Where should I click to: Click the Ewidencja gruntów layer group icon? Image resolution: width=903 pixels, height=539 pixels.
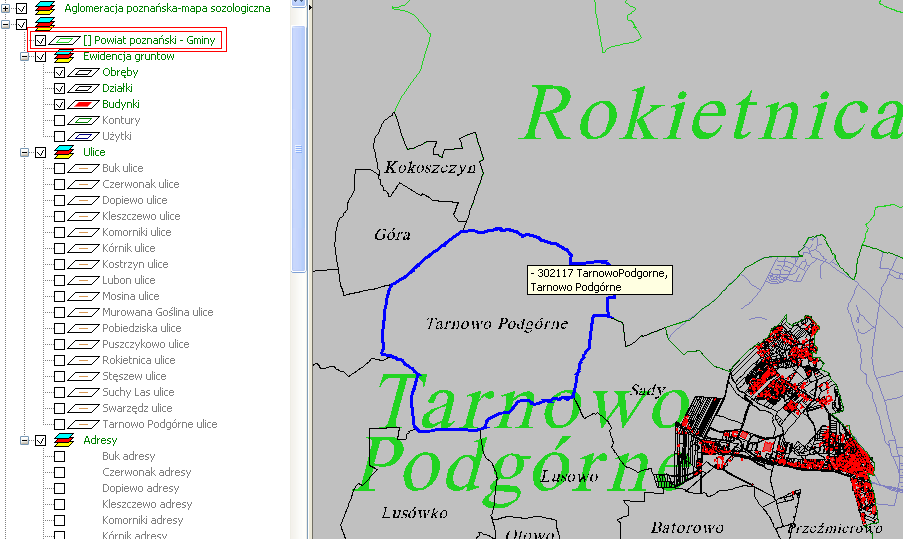point(64,57)
